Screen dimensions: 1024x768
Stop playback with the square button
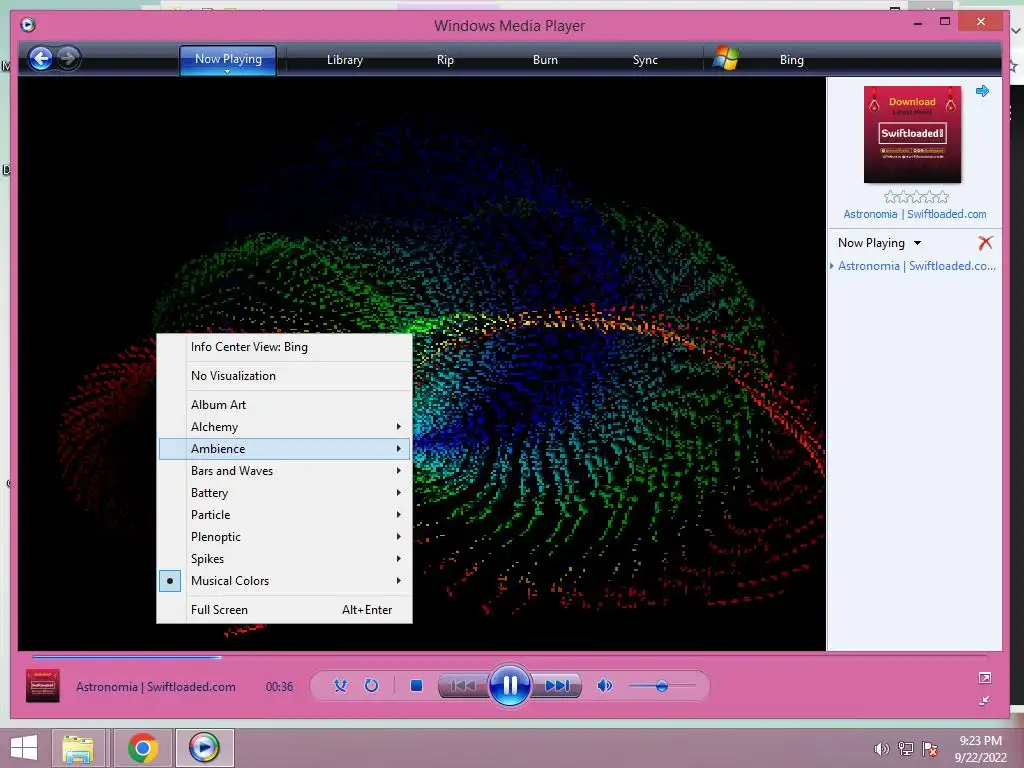click(416, 686)
